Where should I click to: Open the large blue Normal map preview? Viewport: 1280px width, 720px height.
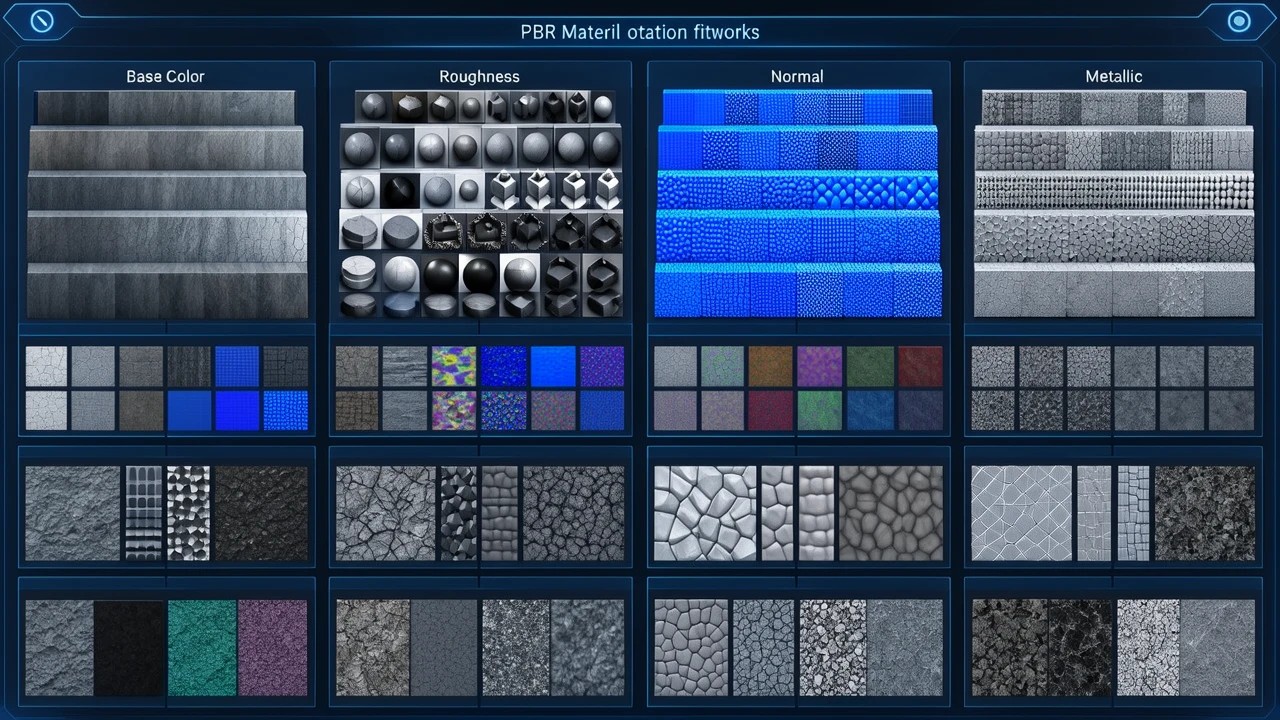[x=797, y=205]
